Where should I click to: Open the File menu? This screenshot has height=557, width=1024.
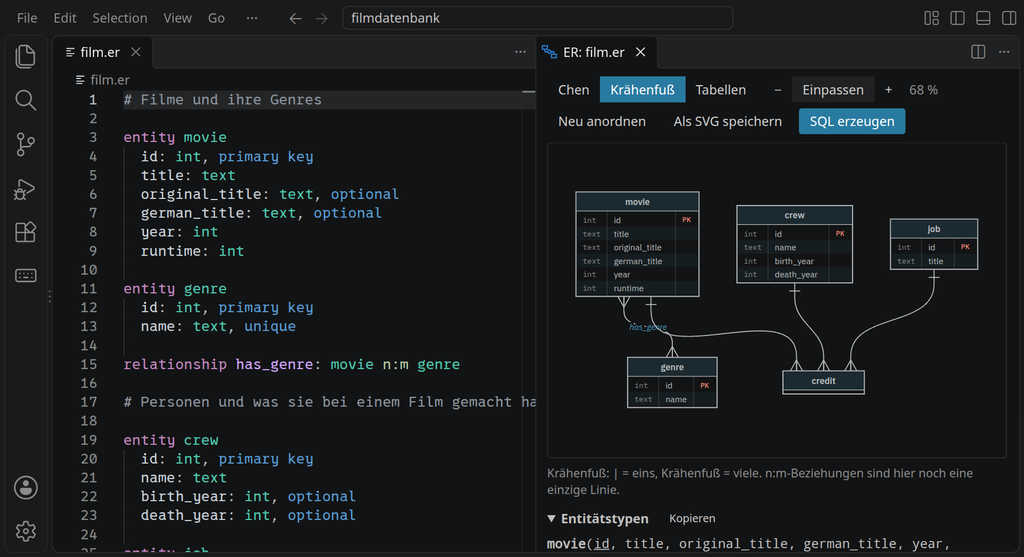coord(27,18)
